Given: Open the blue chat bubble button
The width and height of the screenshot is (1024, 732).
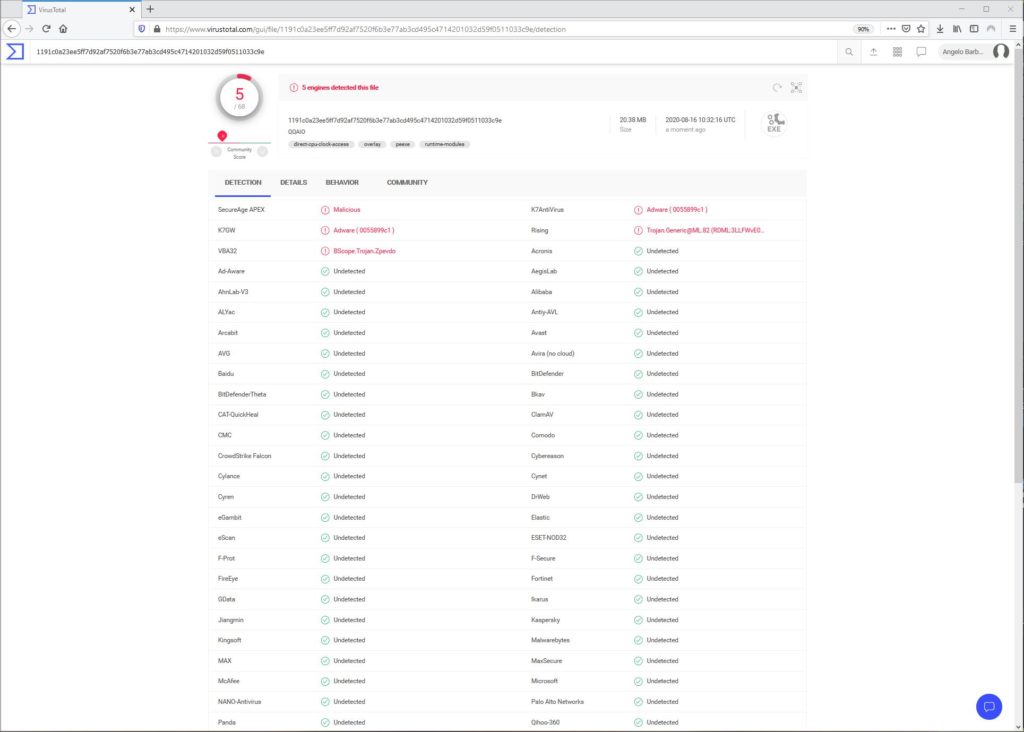Looking at the screenshot, I should pyautogui.click(x=989, y=707).
